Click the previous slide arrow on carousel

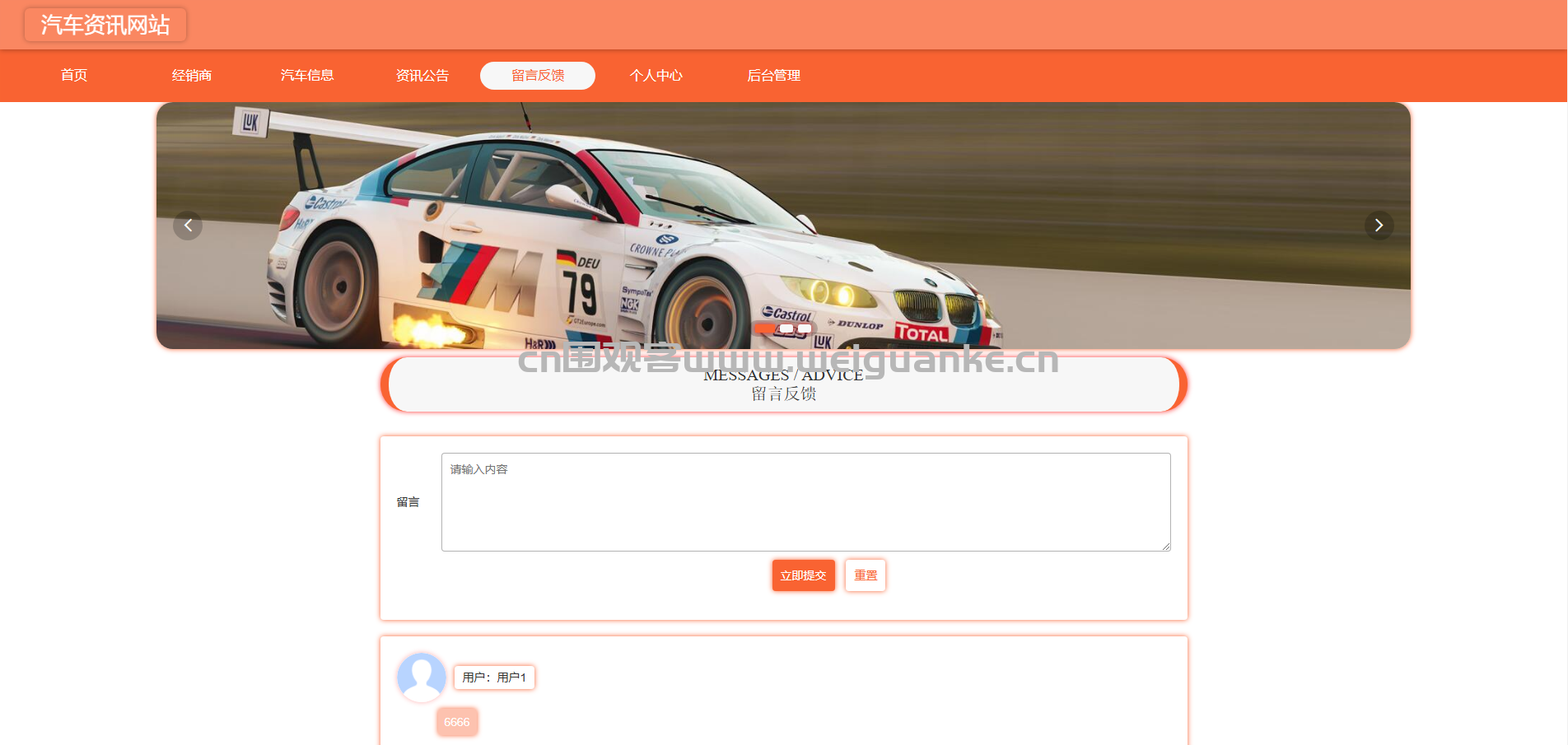[188, 226]
